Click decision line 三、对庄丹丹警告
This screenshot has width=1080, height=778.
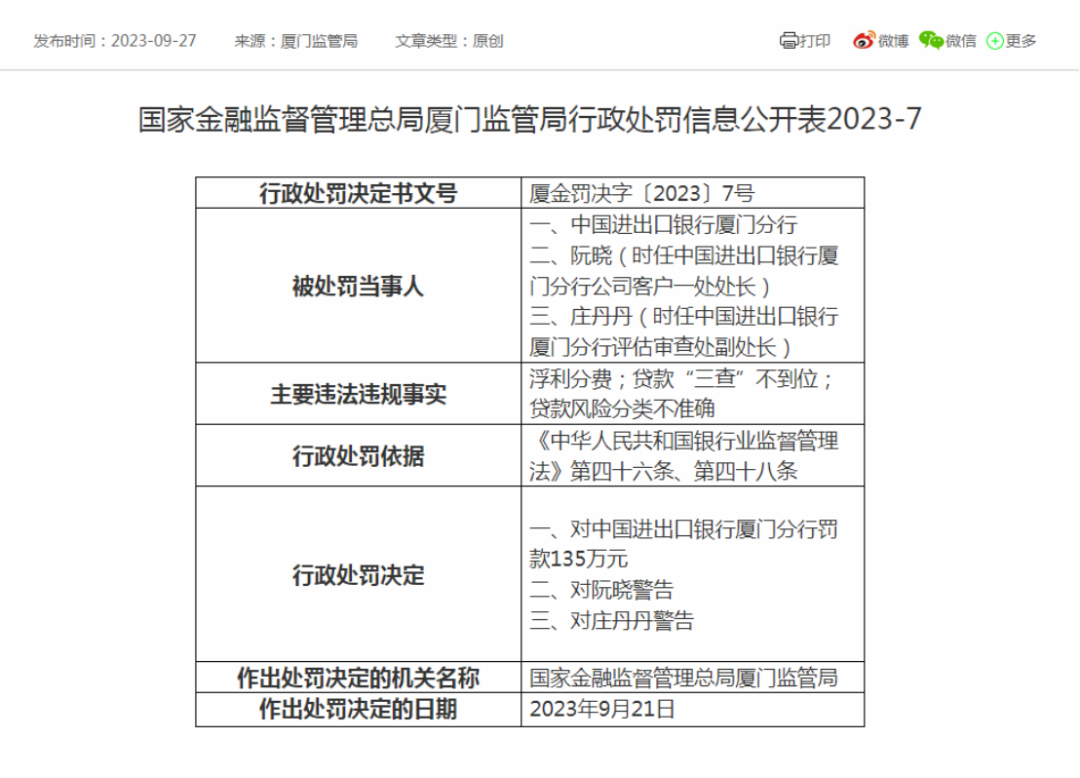(x=612, y=621)
